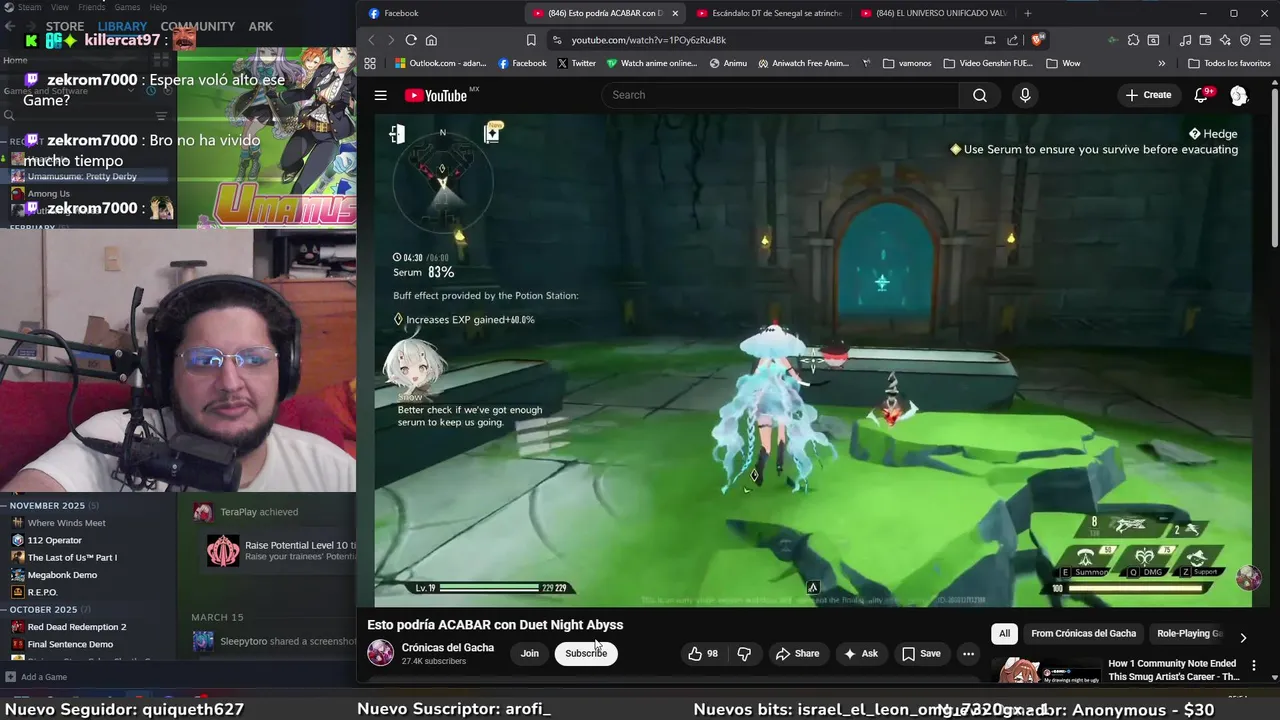
Task: Join the Crónicas del Gacha channel
Action: point(529,653)
